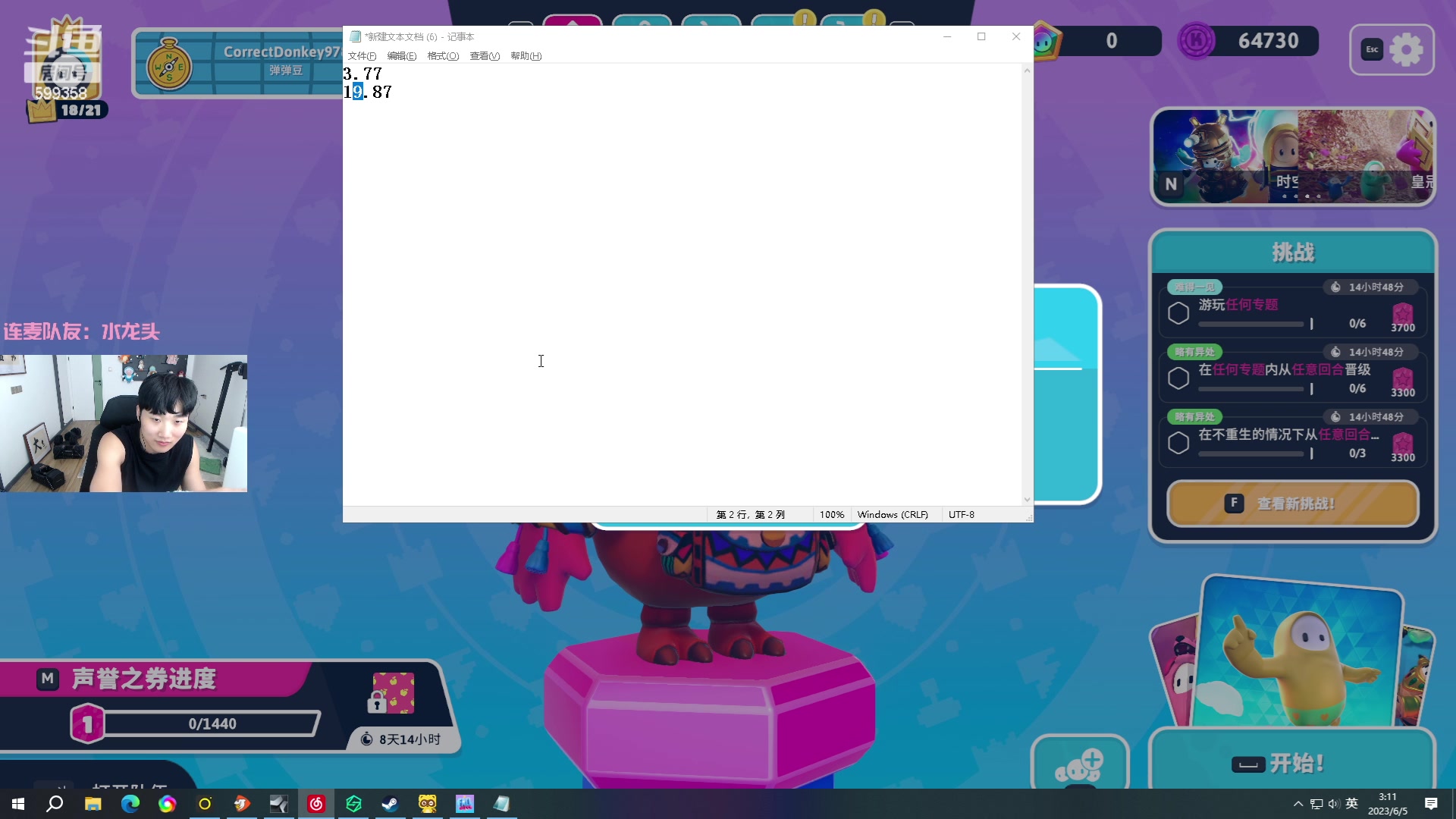Screen dimensions: 1456x819
Task: Open the NetEase Cloud Music taskbar icon
Action: pyautogui.click(x=316, y=804)
